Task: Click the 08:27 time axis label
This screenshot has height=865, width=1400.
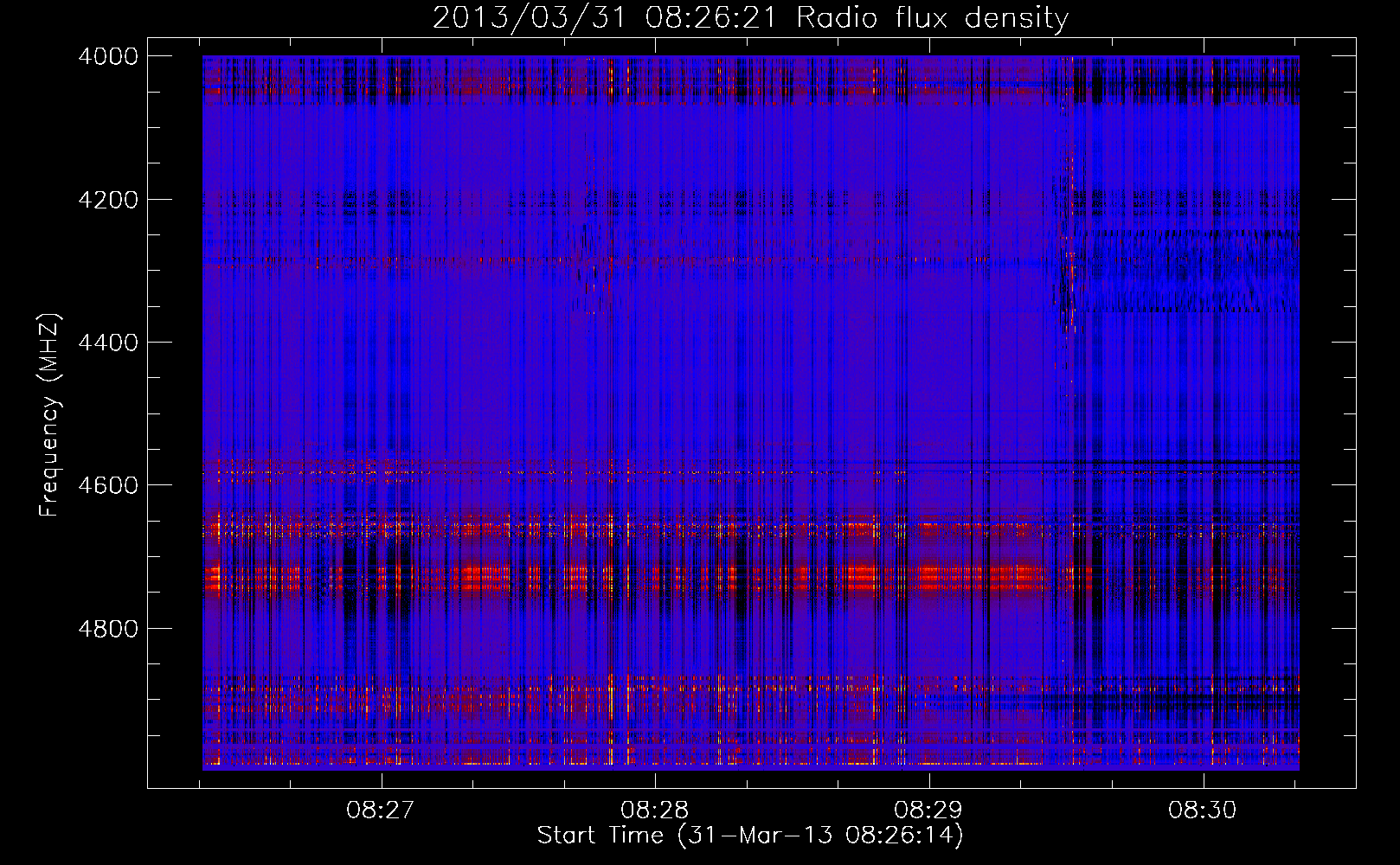Action: [381, 811]
